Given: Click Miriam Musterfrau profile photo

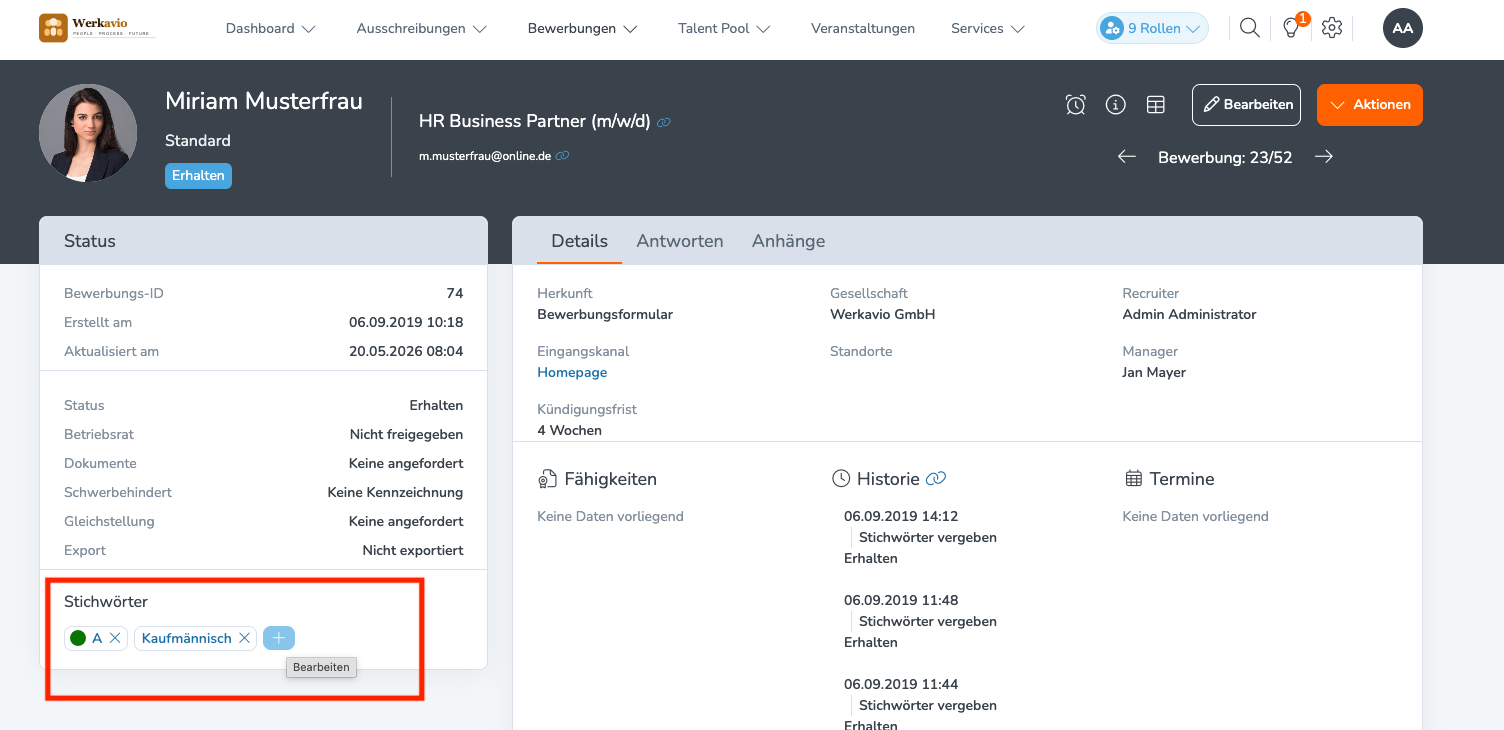Looking at the screenshot, I should click(x=88, y=133).
